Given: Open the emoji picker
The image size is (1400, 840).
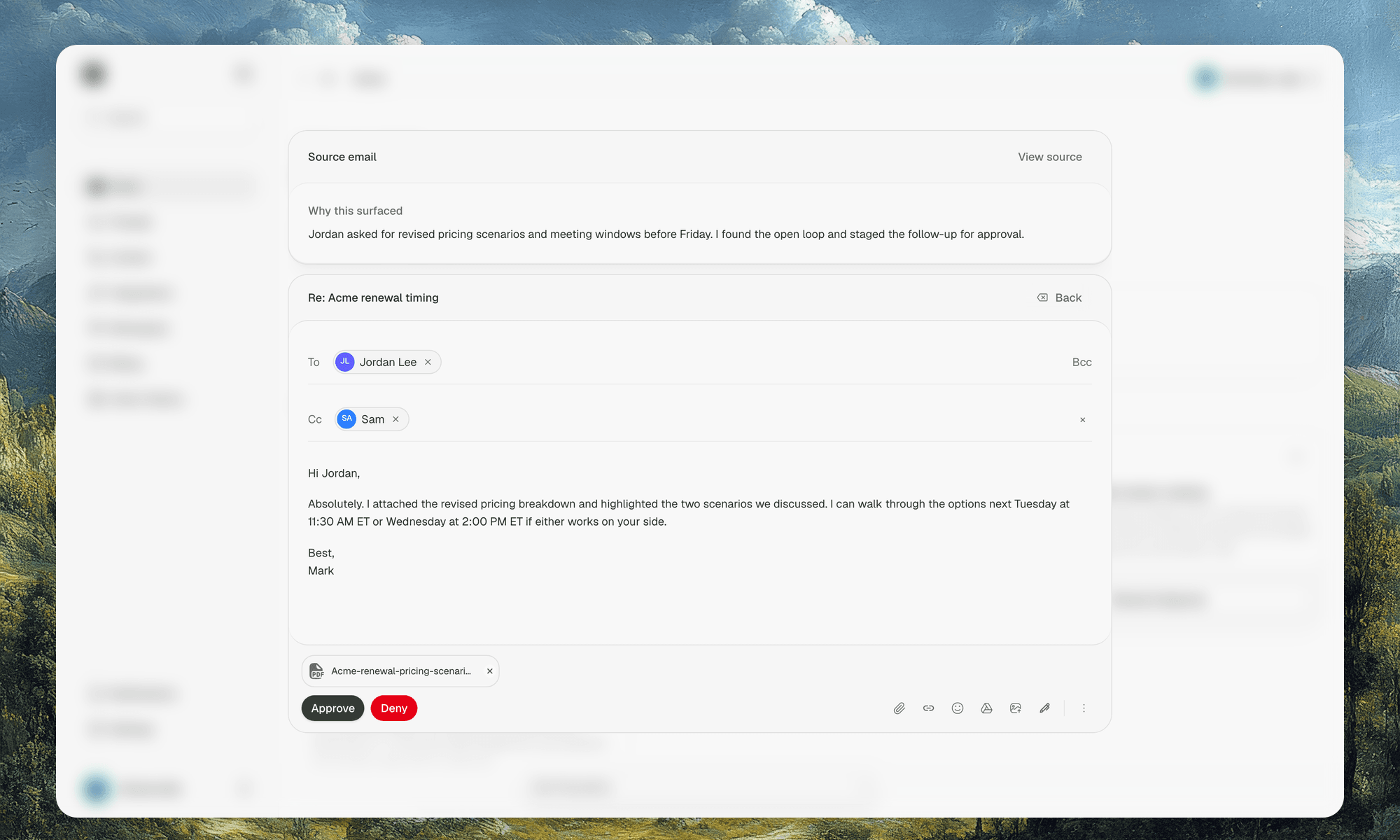Looking at the screenshot, I should point(958,708).
